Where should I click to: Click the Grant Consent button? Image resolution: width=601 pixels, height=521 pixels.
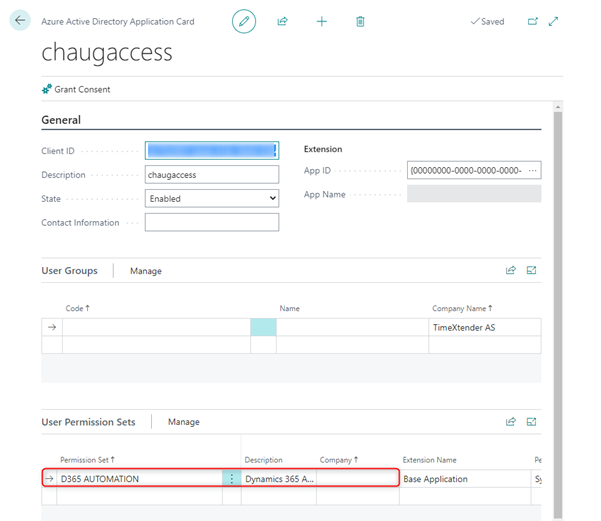pos(76,89)
